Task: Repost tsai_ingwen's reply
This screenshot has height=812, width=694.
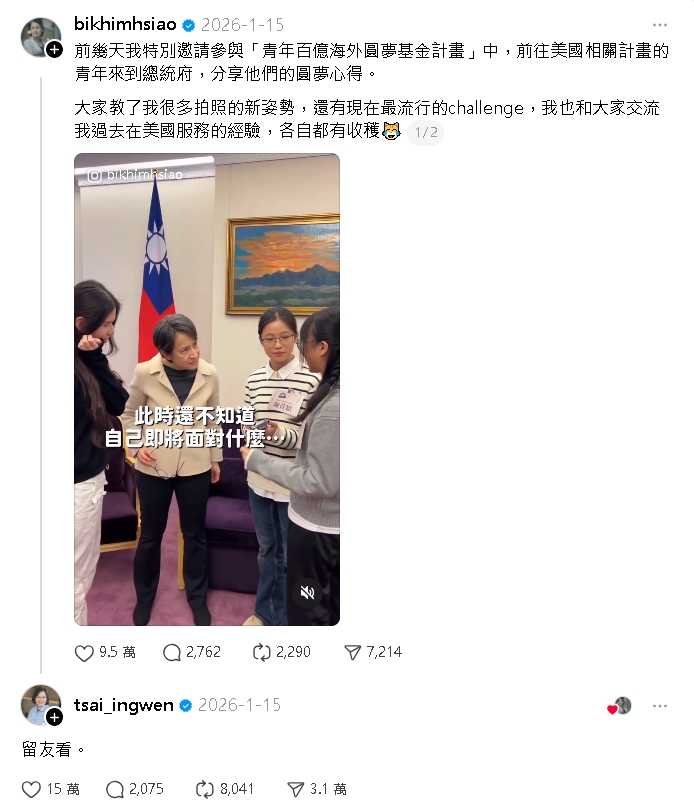Action: click(205, 789)
